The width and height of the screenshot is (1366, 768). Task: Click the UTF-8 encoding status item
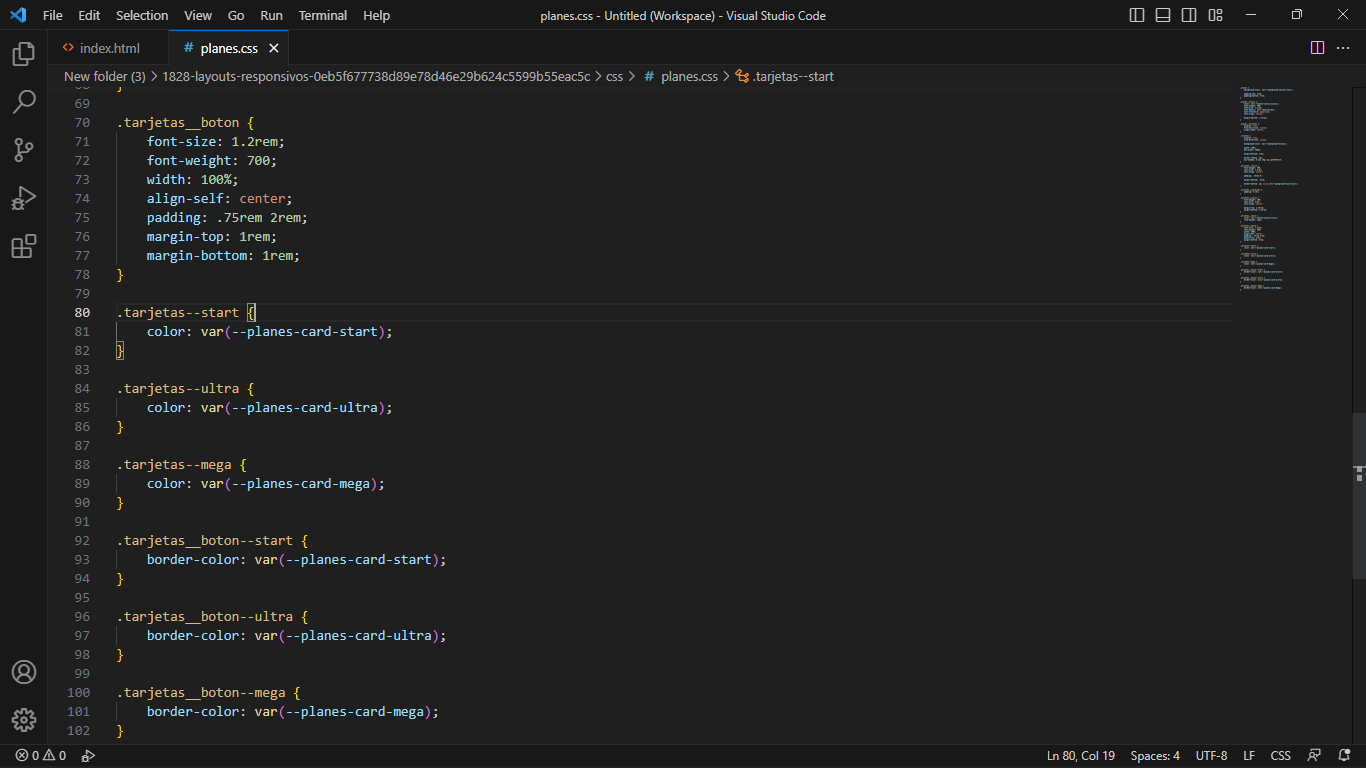[1211, 756]
